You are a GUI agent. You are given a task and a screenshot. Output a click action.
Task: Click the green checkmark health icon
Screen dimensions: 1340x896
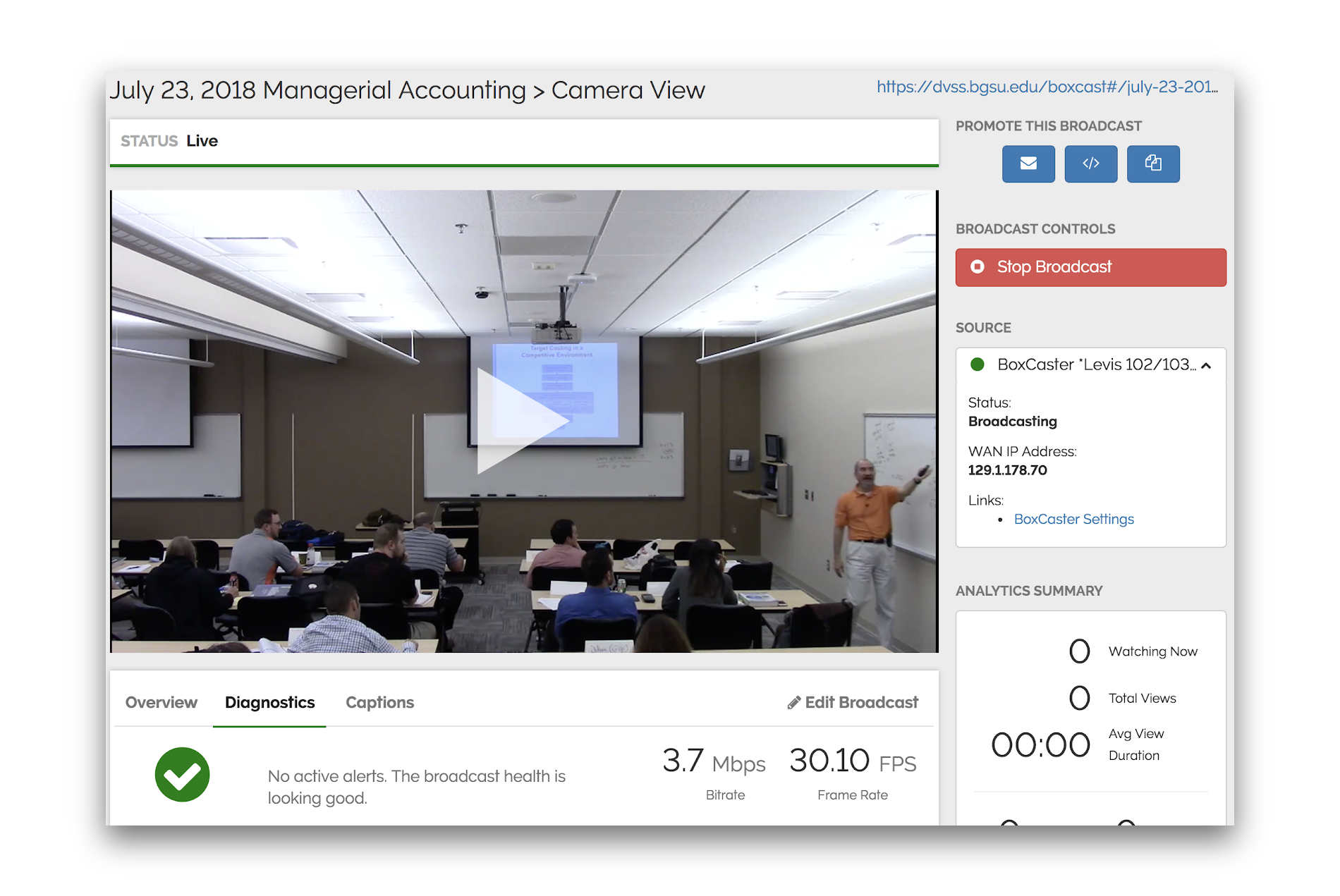tap(182, 774)
